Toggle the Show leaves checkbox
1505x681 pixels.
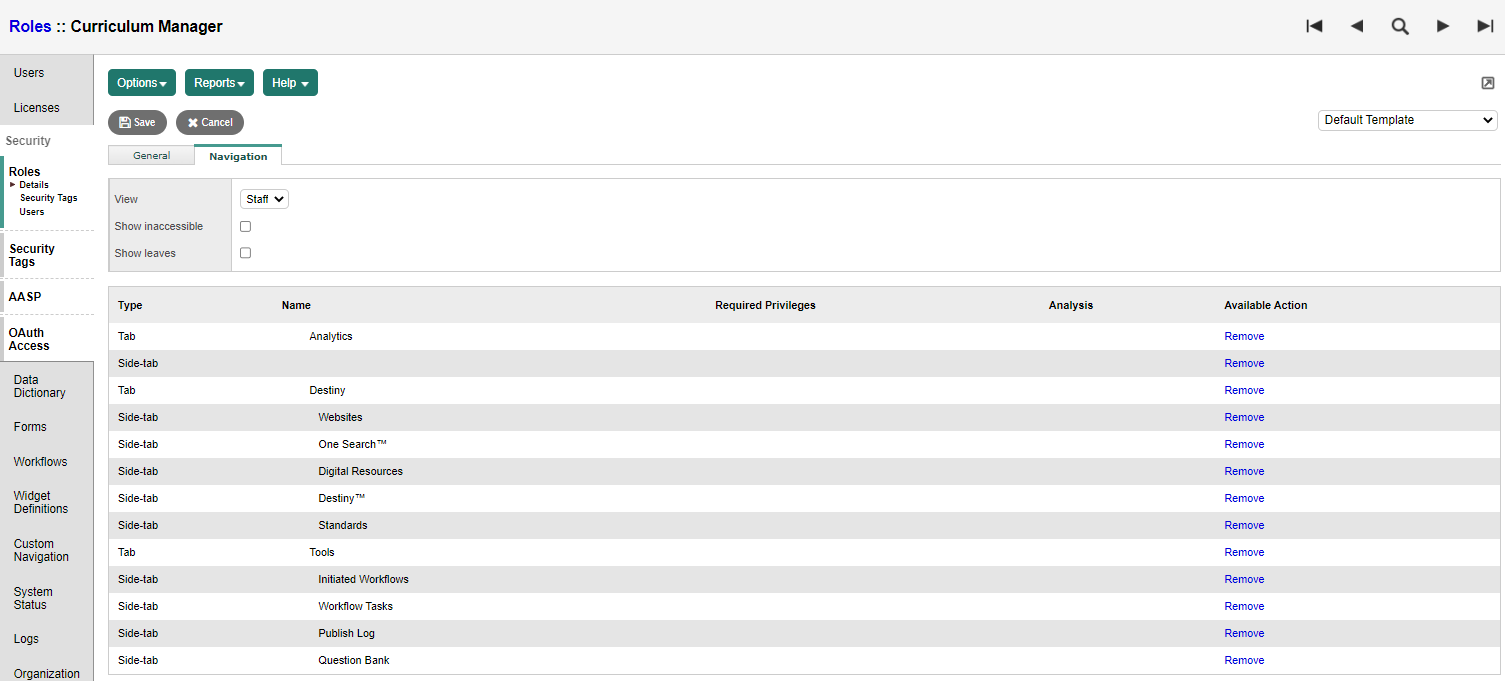(x=245, y=252)
